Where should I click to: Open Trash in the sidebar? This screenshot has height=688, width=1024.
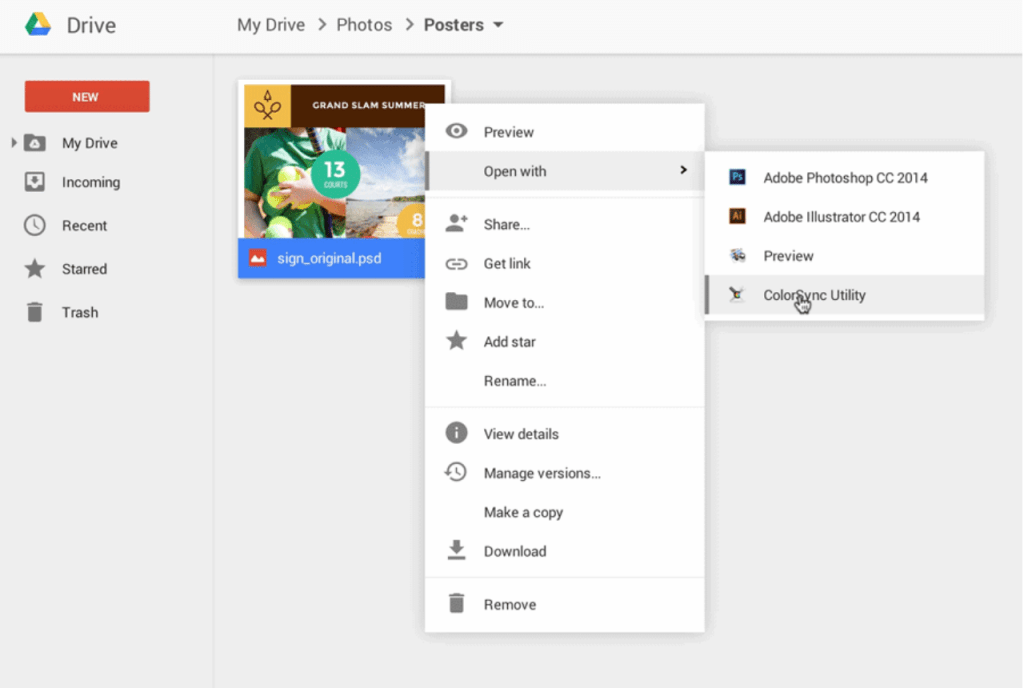click(79, 312)
